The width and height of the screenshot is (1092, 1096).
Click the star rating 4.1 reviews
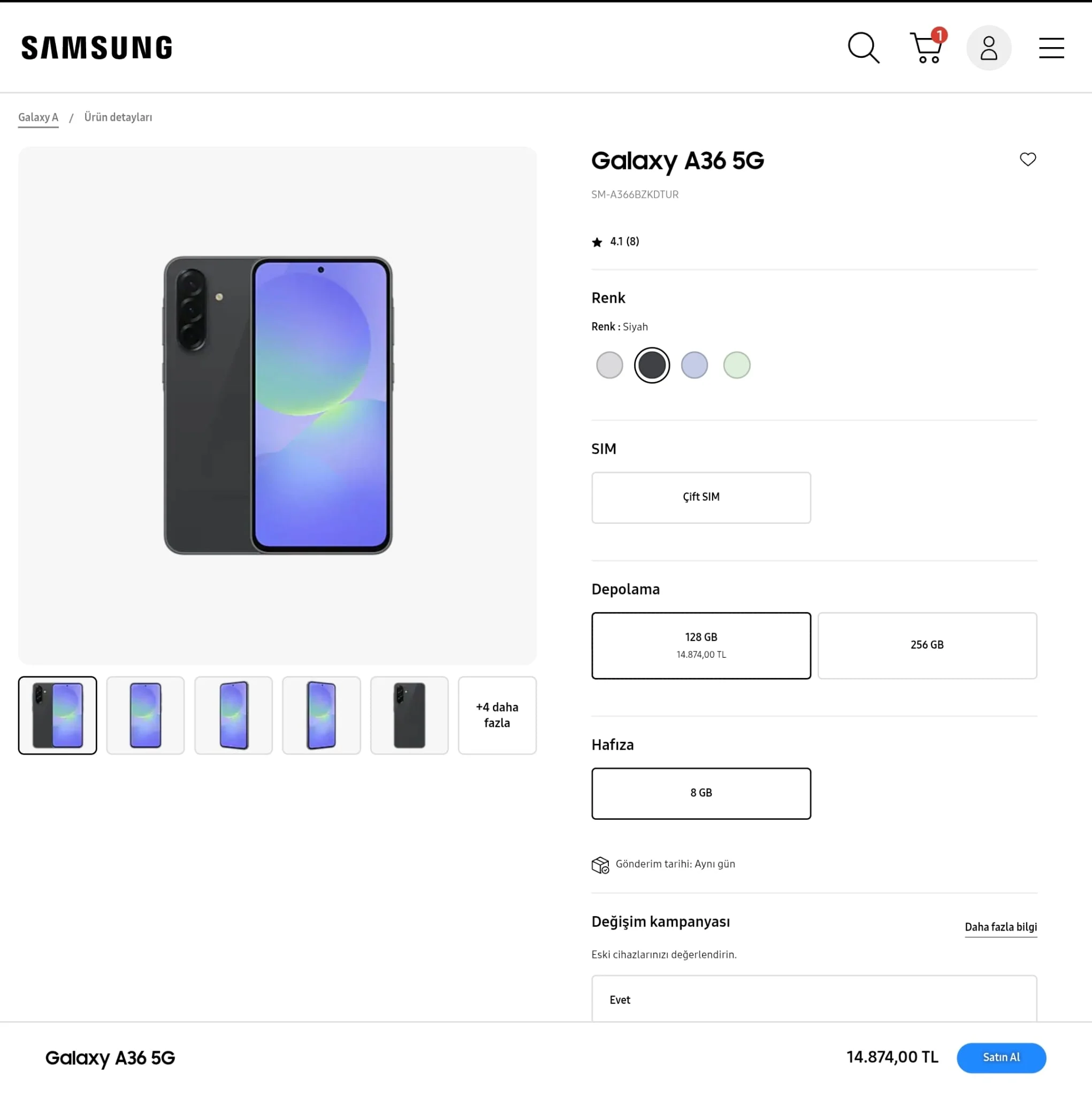point(616,242)
